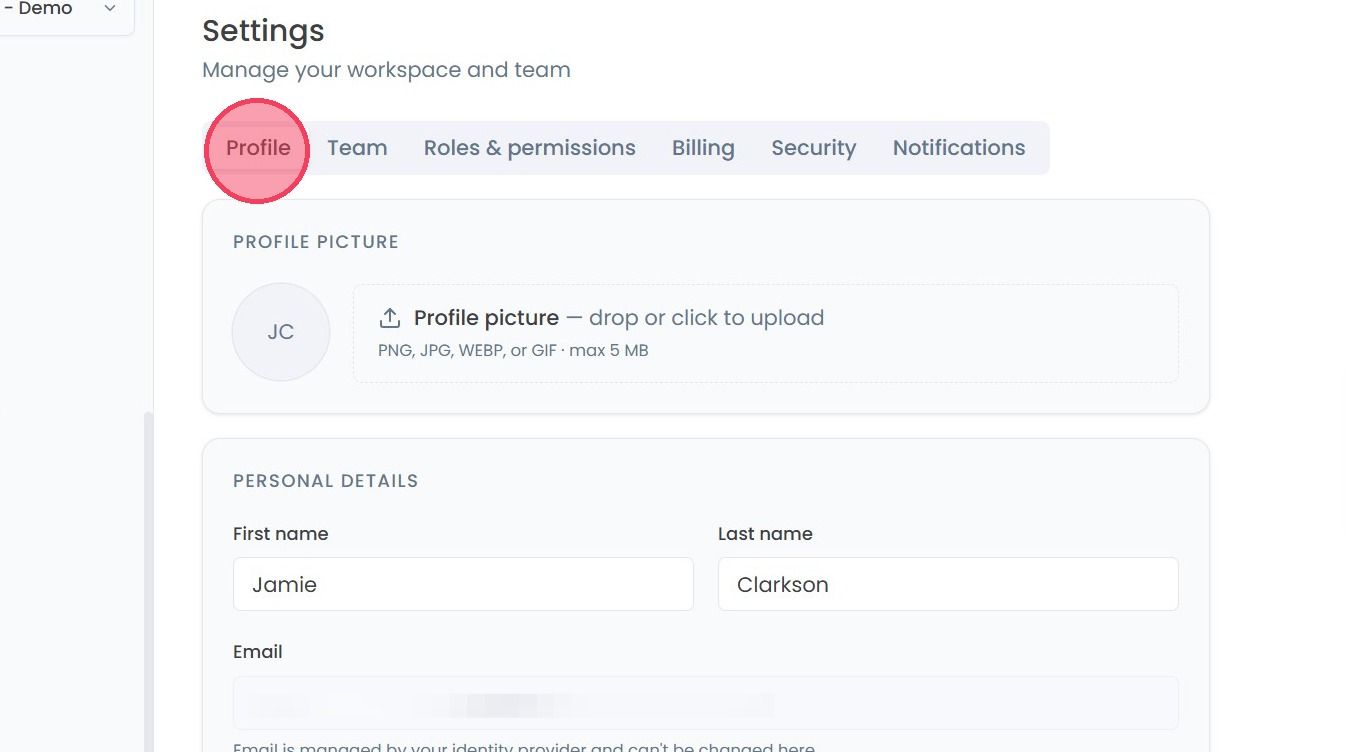Select the JC avatar circle
This screenshot has height=752, width=1346.
coord(281,332)
